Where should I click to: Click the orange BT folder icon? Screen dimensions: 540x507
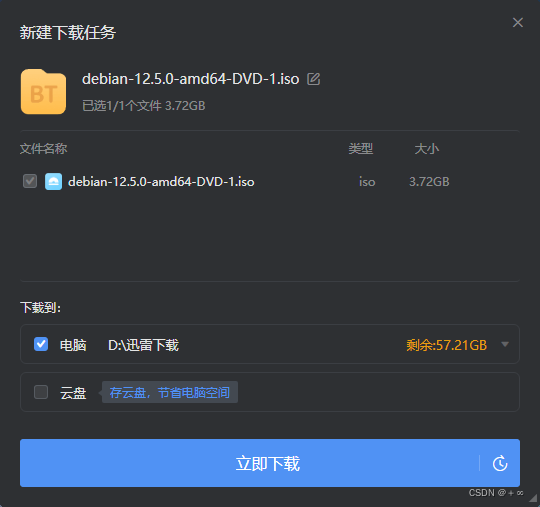(x=43, y=92)
